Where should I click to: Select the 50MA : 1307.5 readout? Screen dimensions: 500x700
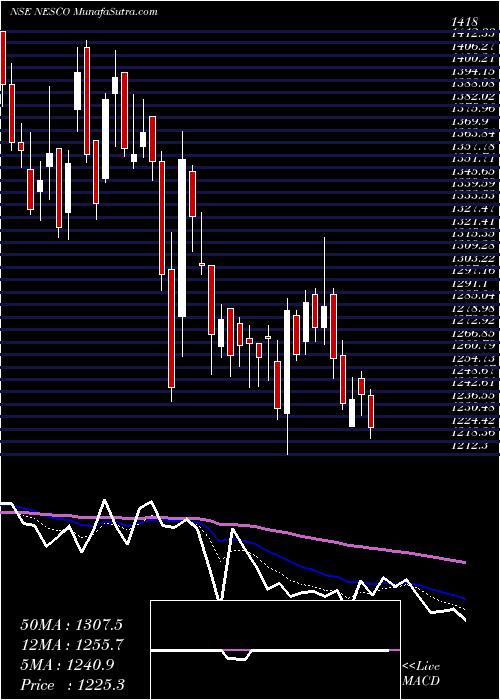tap(71, 625)
